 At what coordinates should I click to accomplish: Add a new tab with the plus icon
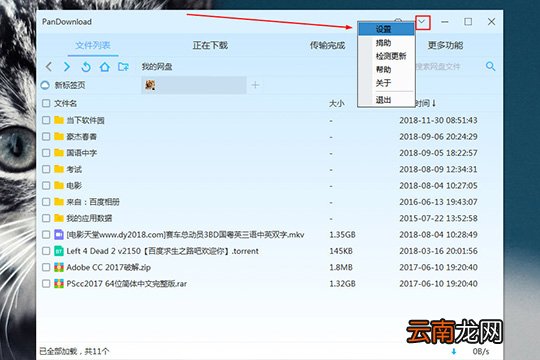tap(255, 85)
